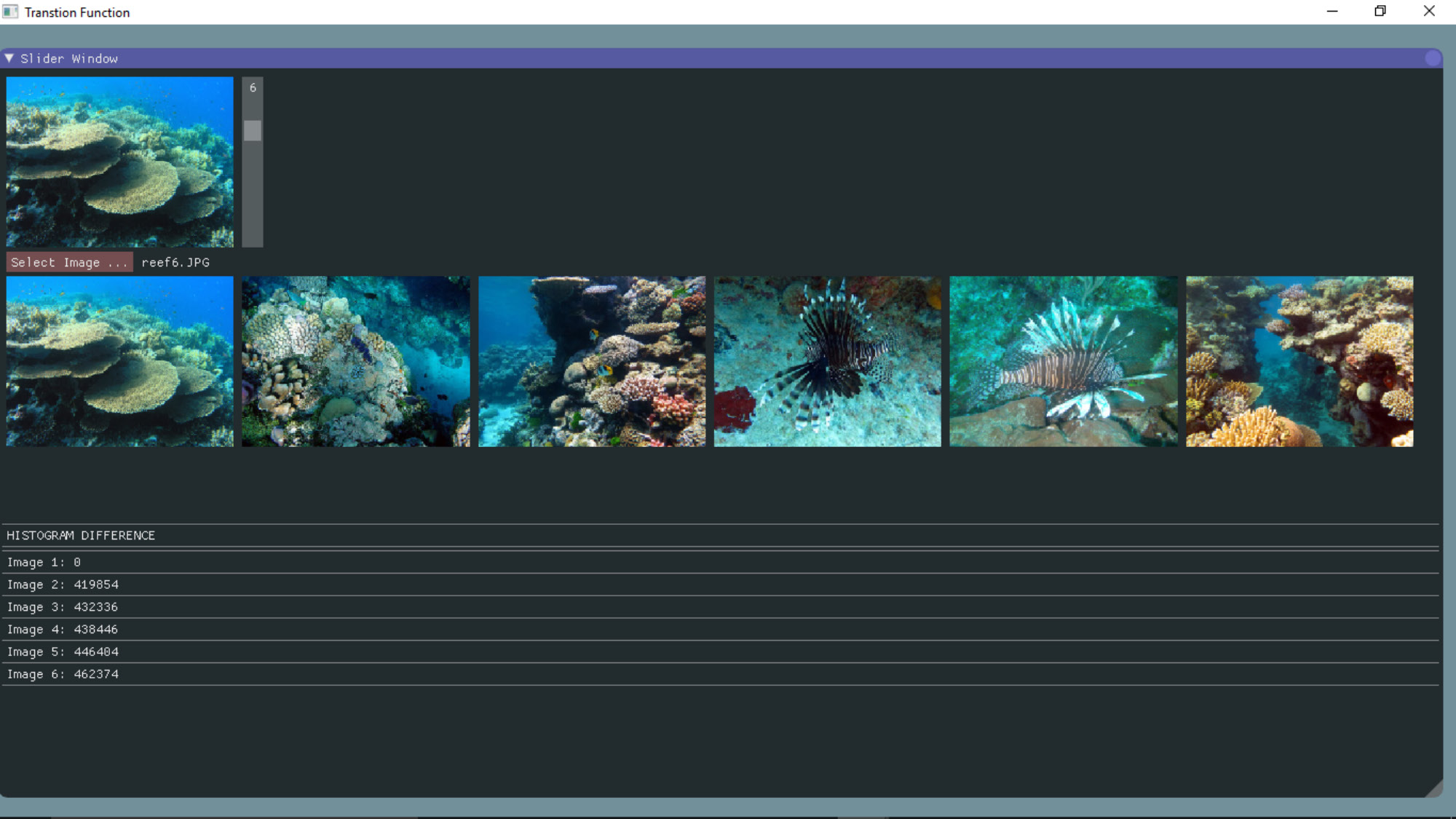
Task: Click the large preview reef image
Action: point(120,162)
